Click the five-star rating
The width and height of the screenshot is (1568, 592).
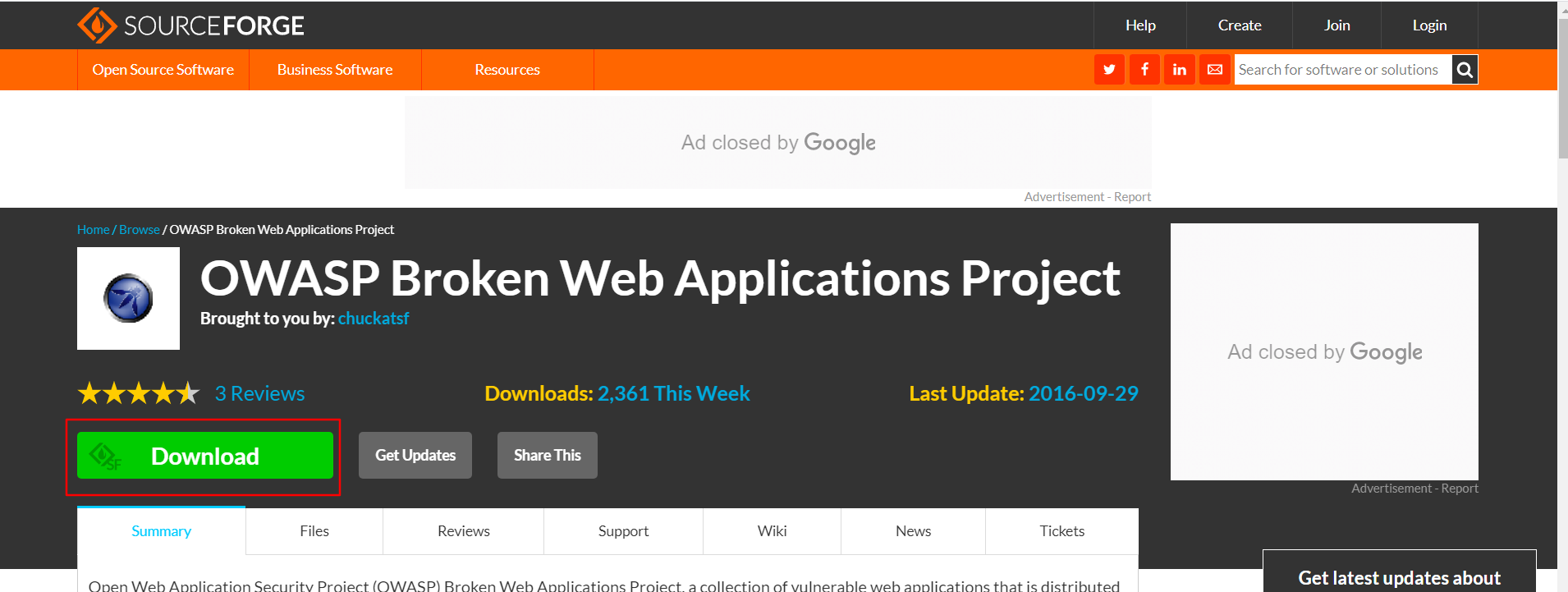[139, 393]
